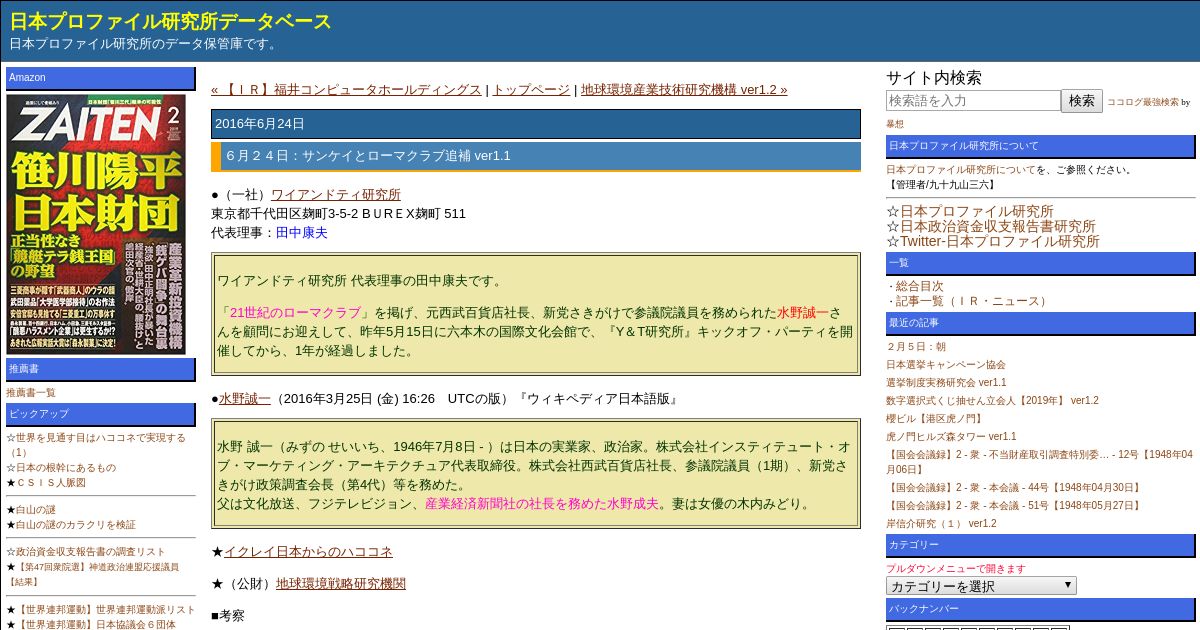Image resolution: width=1200 pixels, height=630 pixels.
Task: Open 国会会議録 本会議 44号 link
Action: tap(1014, 488)
